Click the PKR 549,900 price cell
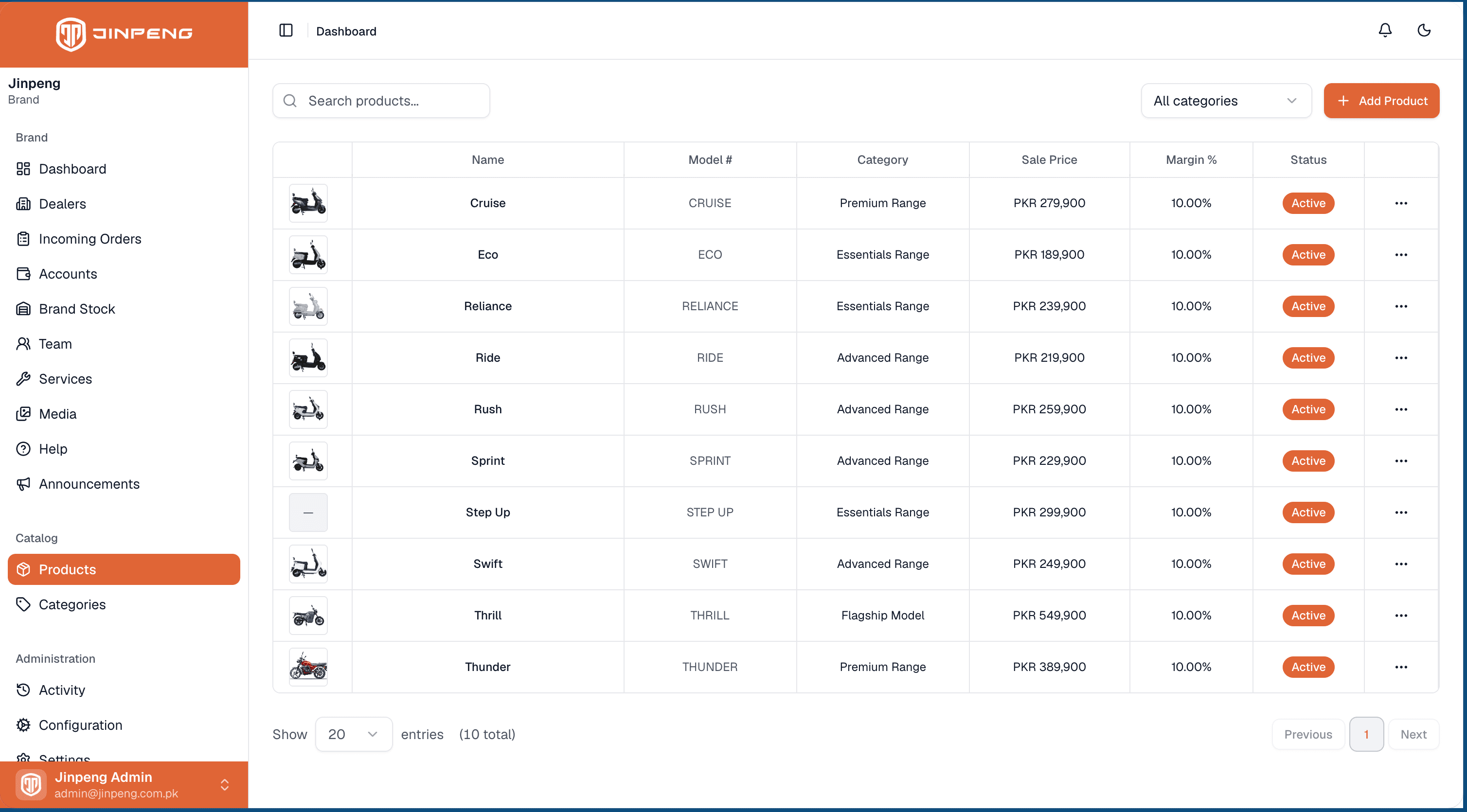Image resolution: width=1467 pixels, height=812 pixels. 1049,616
